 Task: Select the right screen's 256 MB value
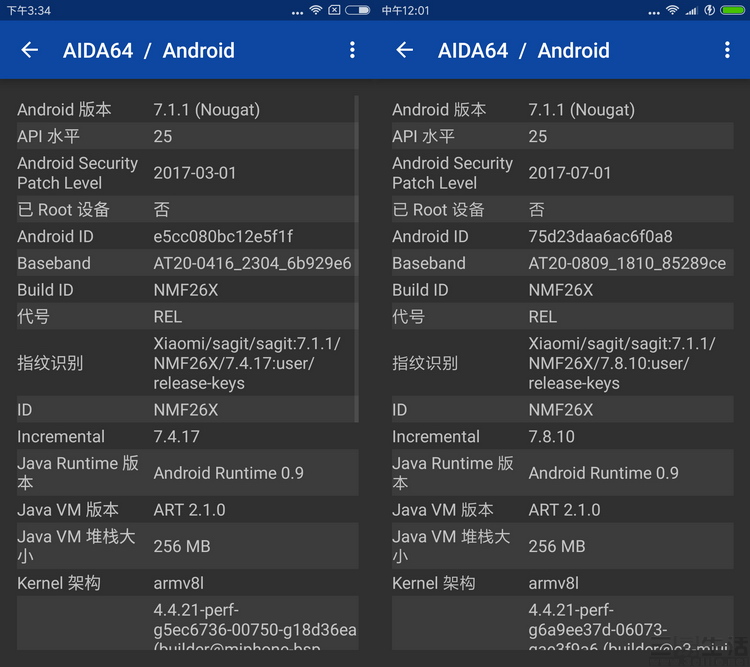coord(557,546)
